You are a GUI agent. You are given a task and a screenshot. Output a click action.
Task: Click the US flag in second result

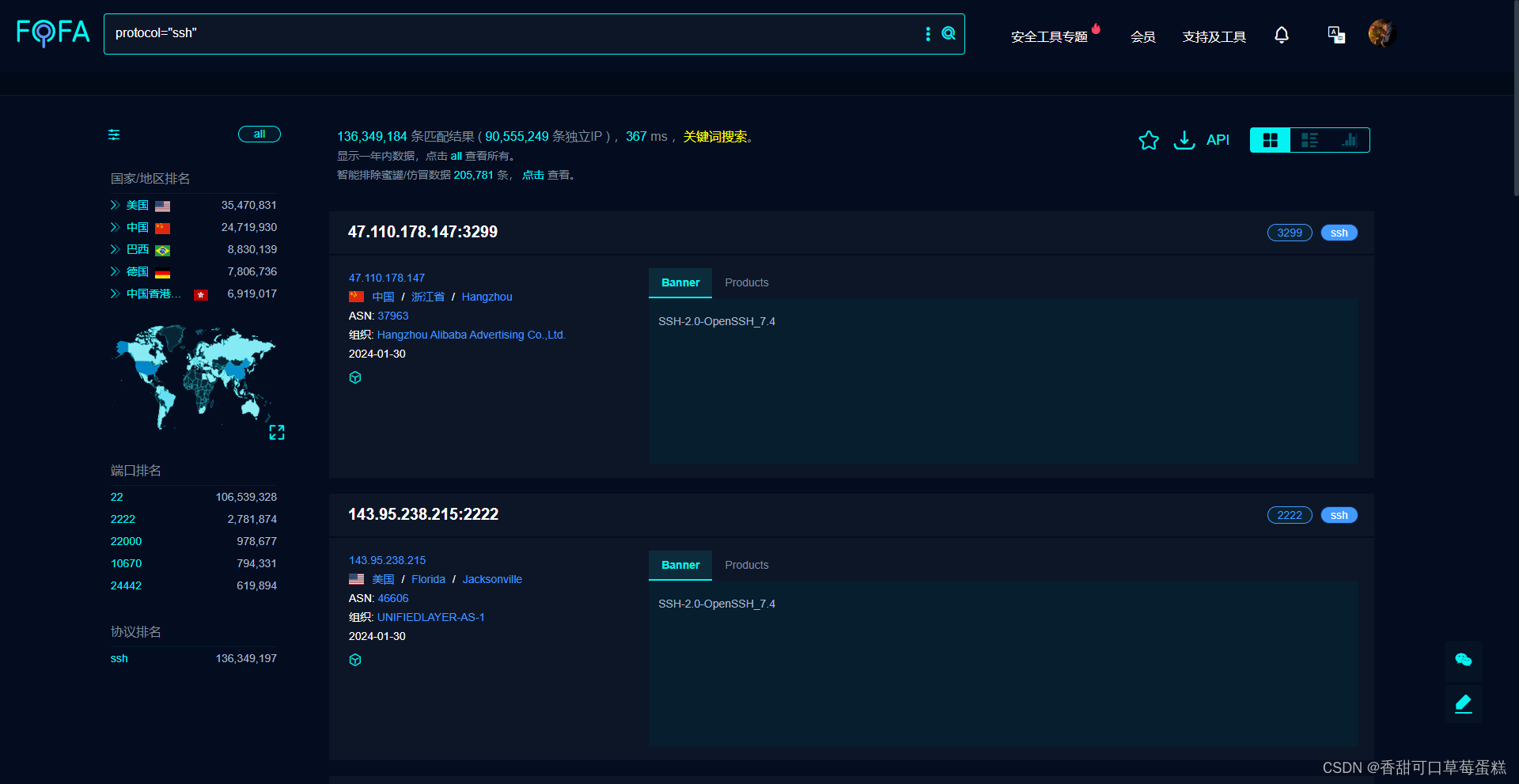pos(357,579)
